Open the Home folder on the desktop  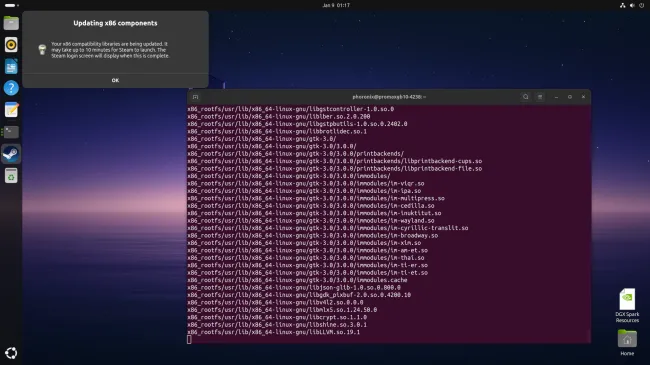click(x=627, y=343)
